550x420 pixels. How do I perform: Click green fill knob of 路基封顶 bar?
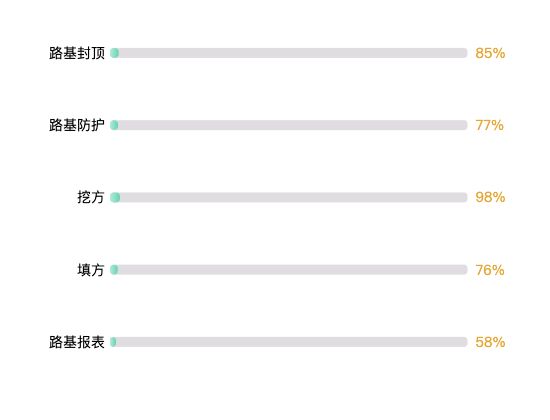[x=114, y=53]
